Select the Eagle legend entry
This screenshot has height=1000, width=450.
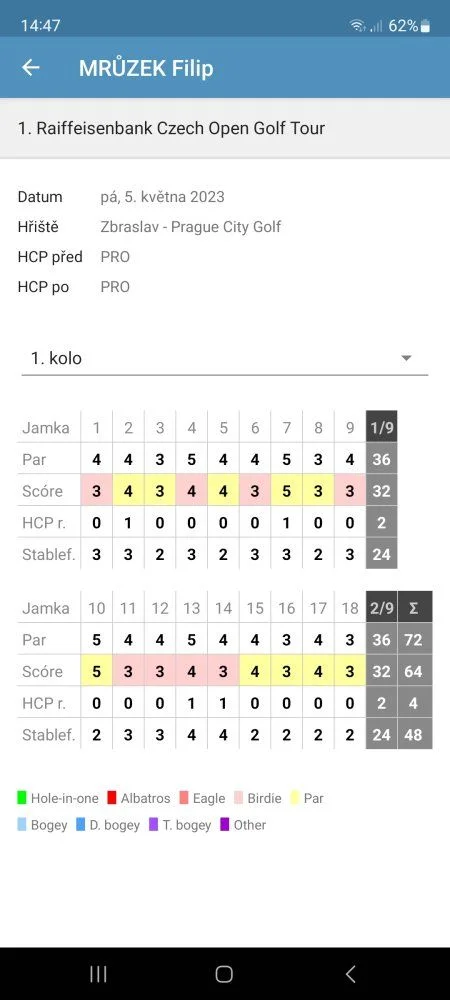(x=202, y=798)
